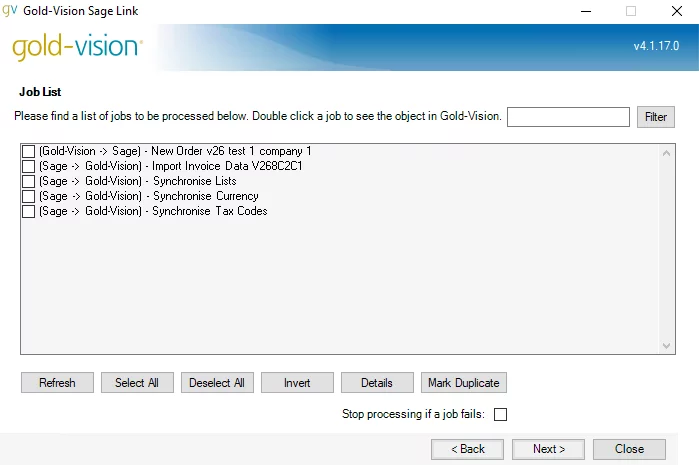Screen dimensions: 699x465
Task: Enable Stop processing if a job fails
Action: point(501,414)
